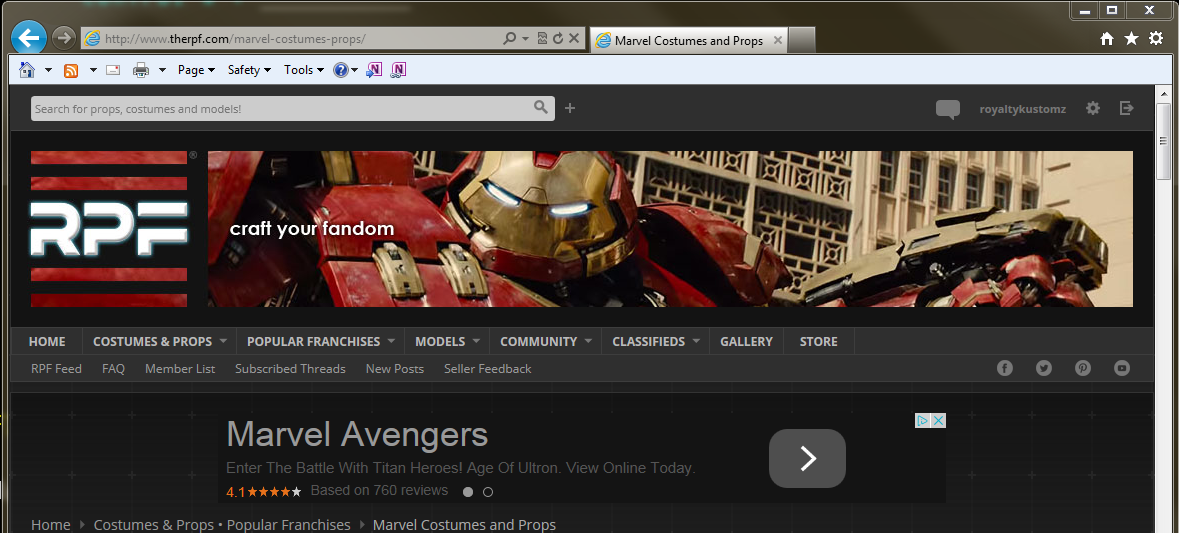Select second ad carousel dot
This screenshot has width=1179, height=533.
click(488, 492)
